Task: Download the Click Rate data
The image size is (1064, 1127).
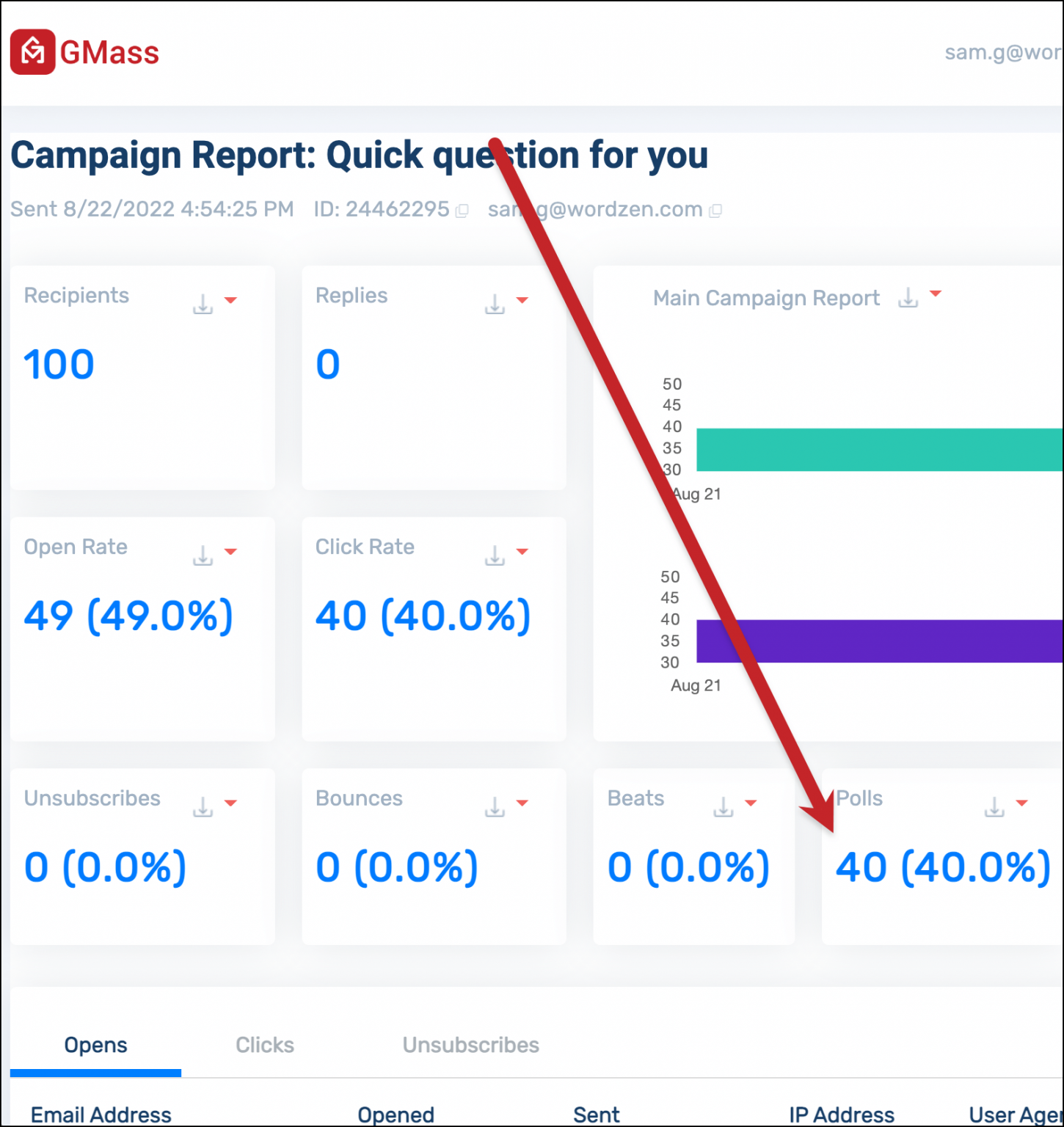Action: (x=493, y=554)
